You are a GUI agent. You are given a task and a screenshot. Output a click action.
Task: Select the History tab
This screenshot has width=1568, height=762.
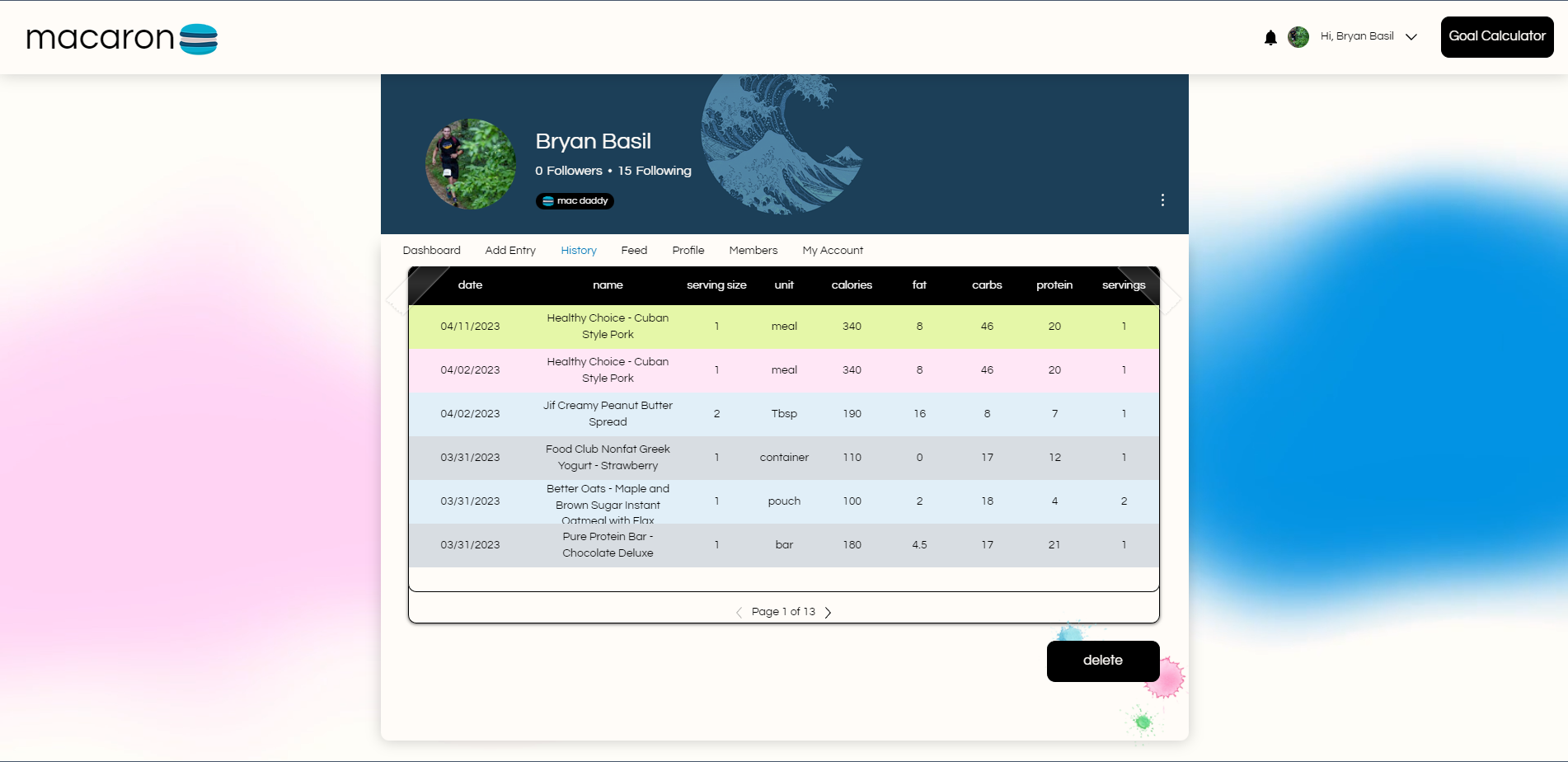tap(579, 251)
